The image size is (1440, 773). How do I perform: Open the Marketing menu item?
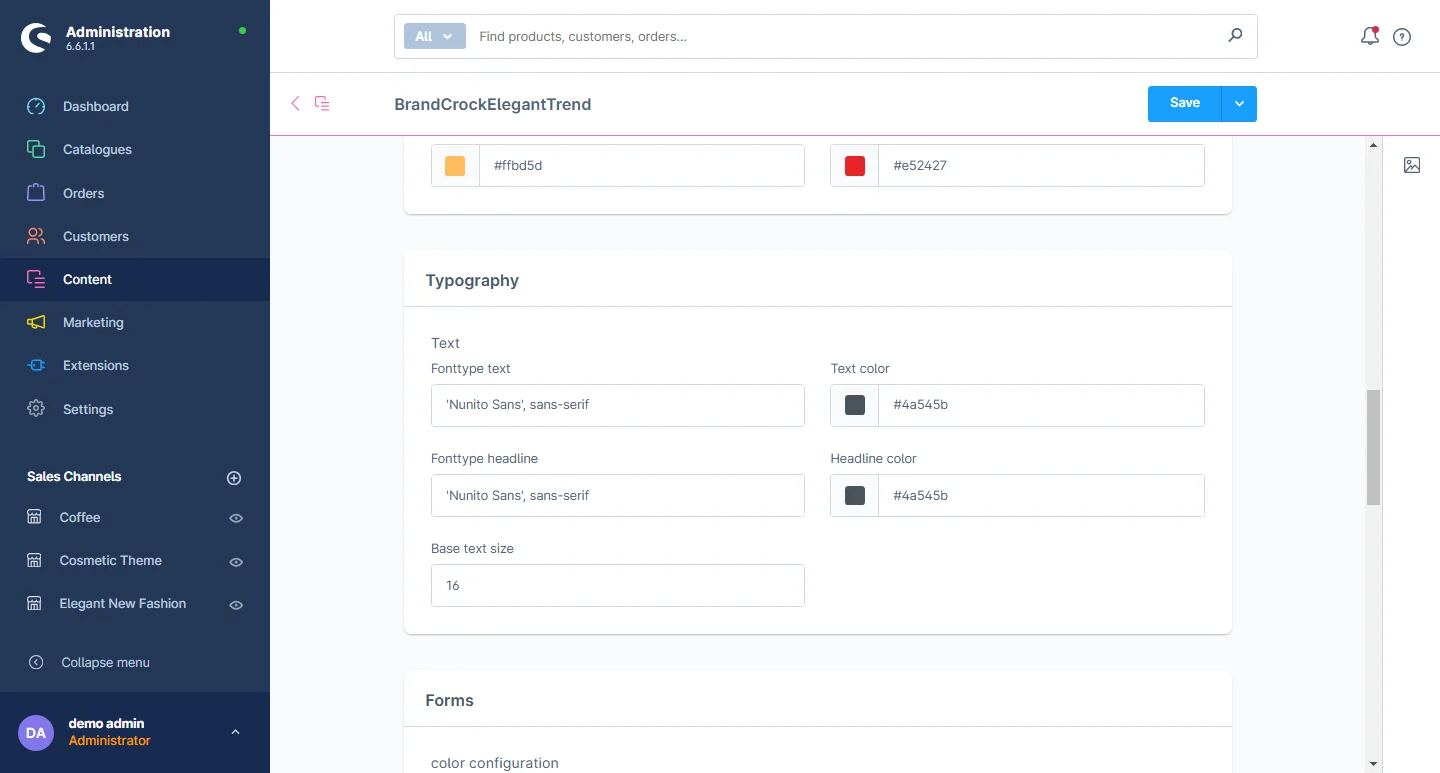click(x=93, y=322)
